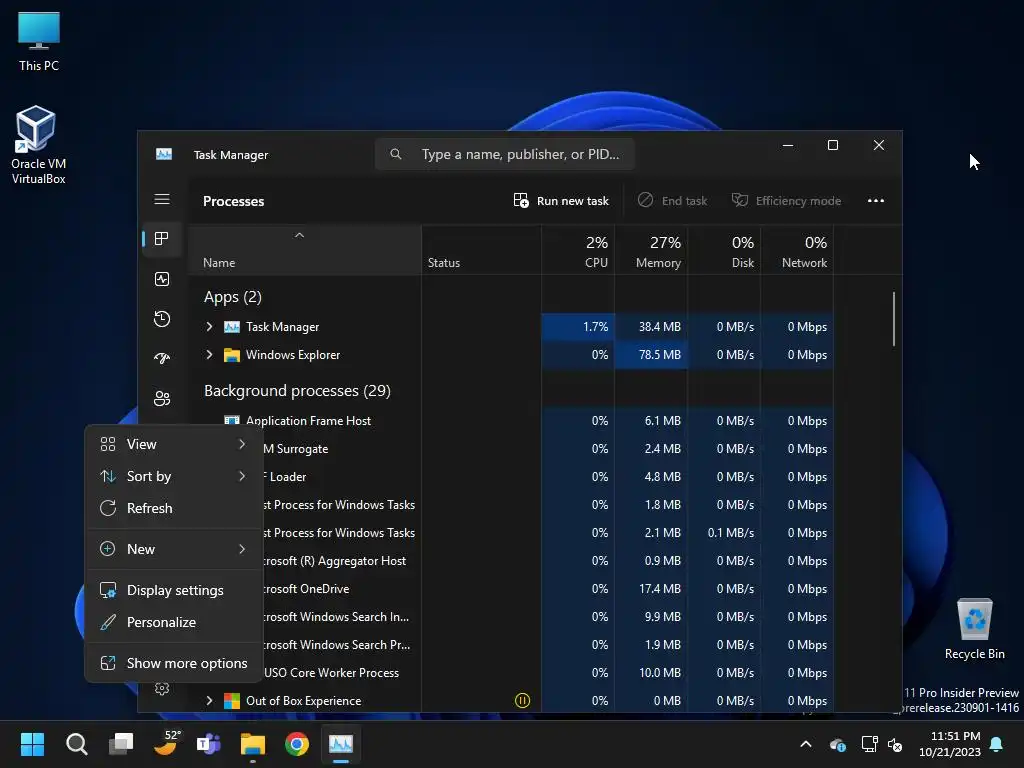Open Task View on the taskbar
1024x768 pixels.
coord(121,744)
